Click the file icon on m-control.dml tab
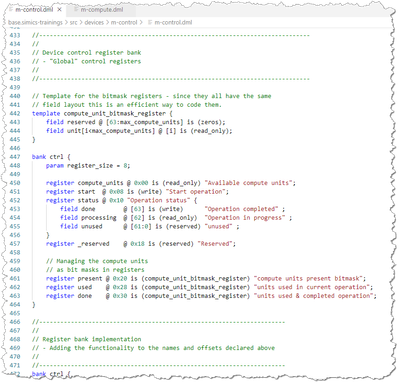 pos(11,10)
